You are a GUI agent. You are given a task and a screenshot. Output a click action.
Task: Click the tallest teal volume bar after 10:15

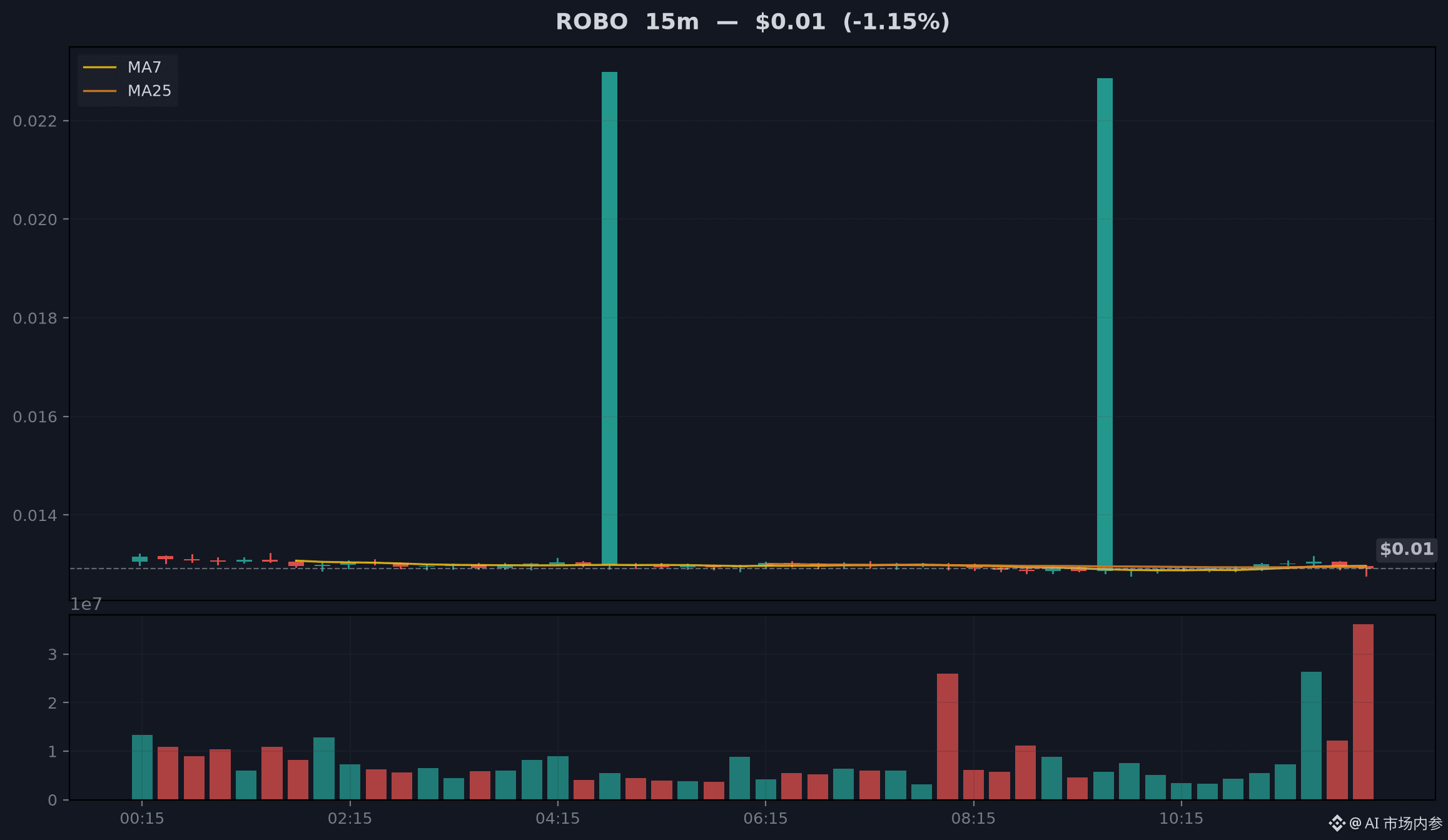point(1312,736)
